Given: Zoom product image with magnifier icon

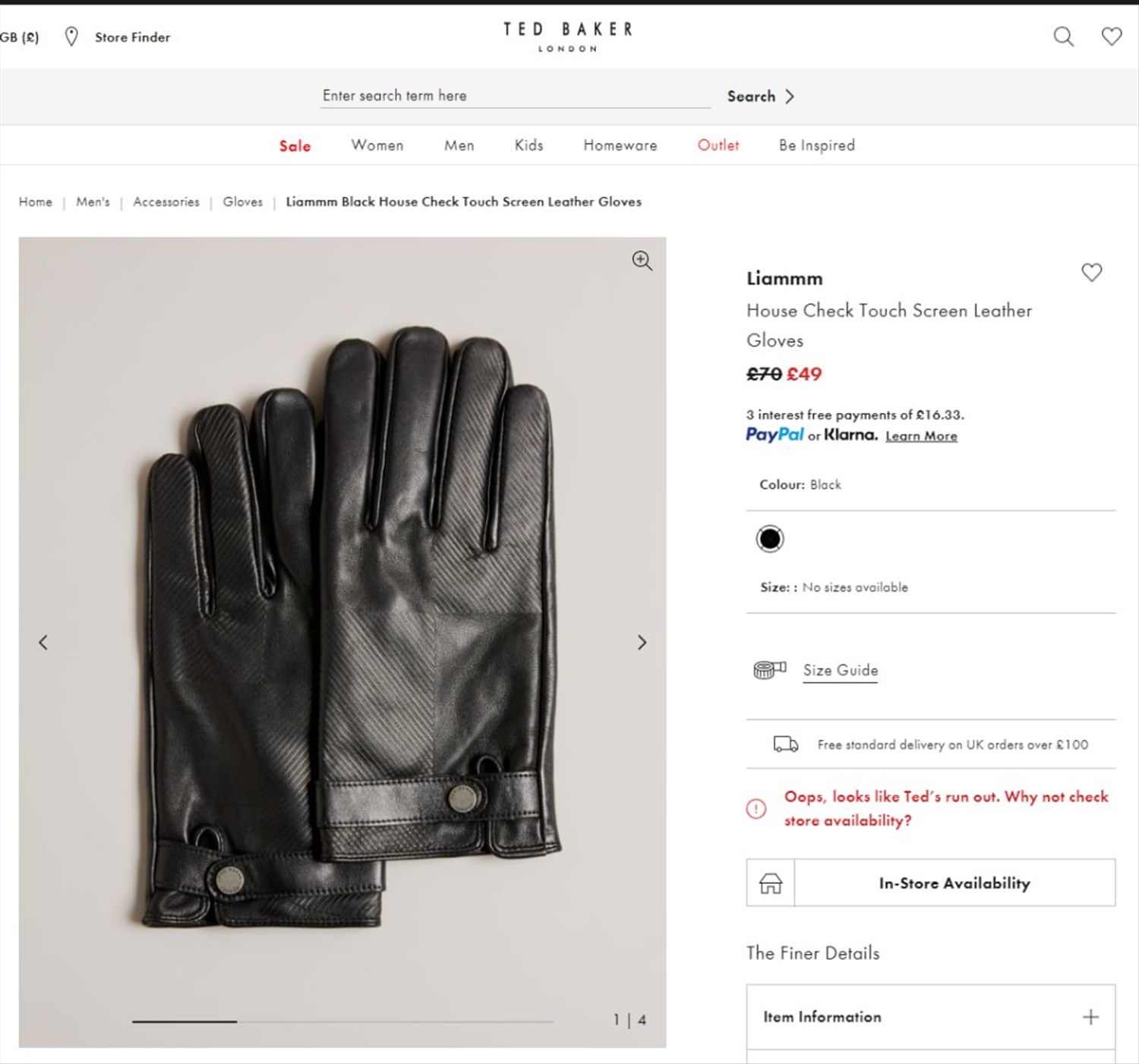Looking at the screenshot, I should coord(642,260).
